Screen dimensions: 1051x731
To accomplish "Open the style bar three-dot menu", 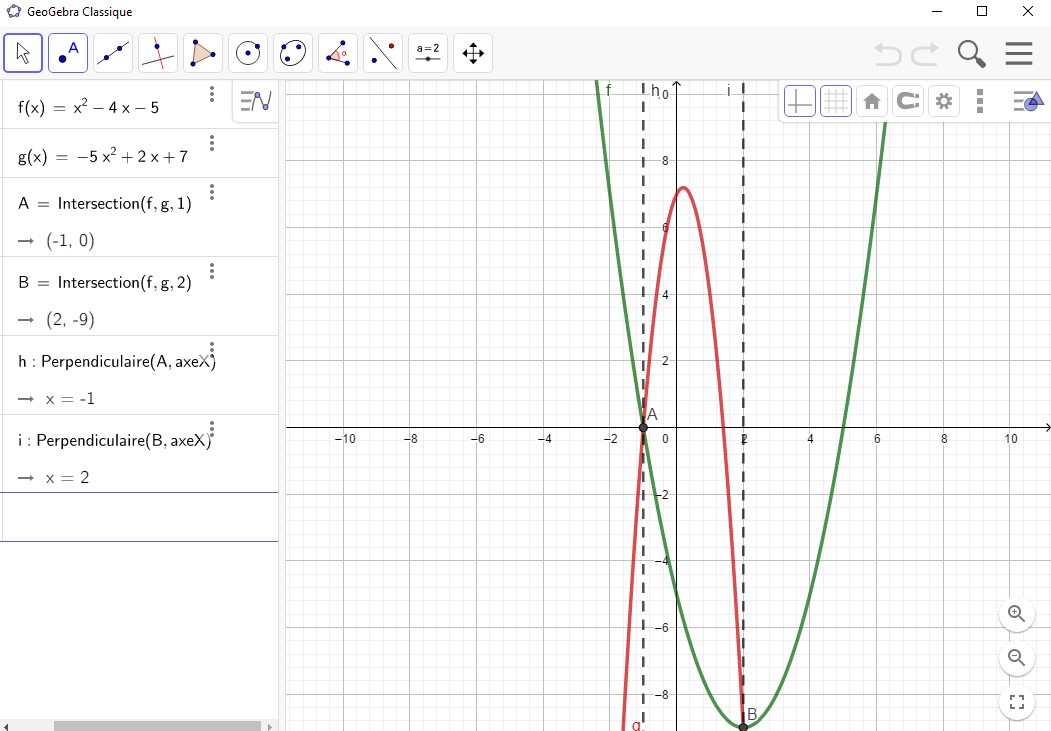I will point(980,101).
